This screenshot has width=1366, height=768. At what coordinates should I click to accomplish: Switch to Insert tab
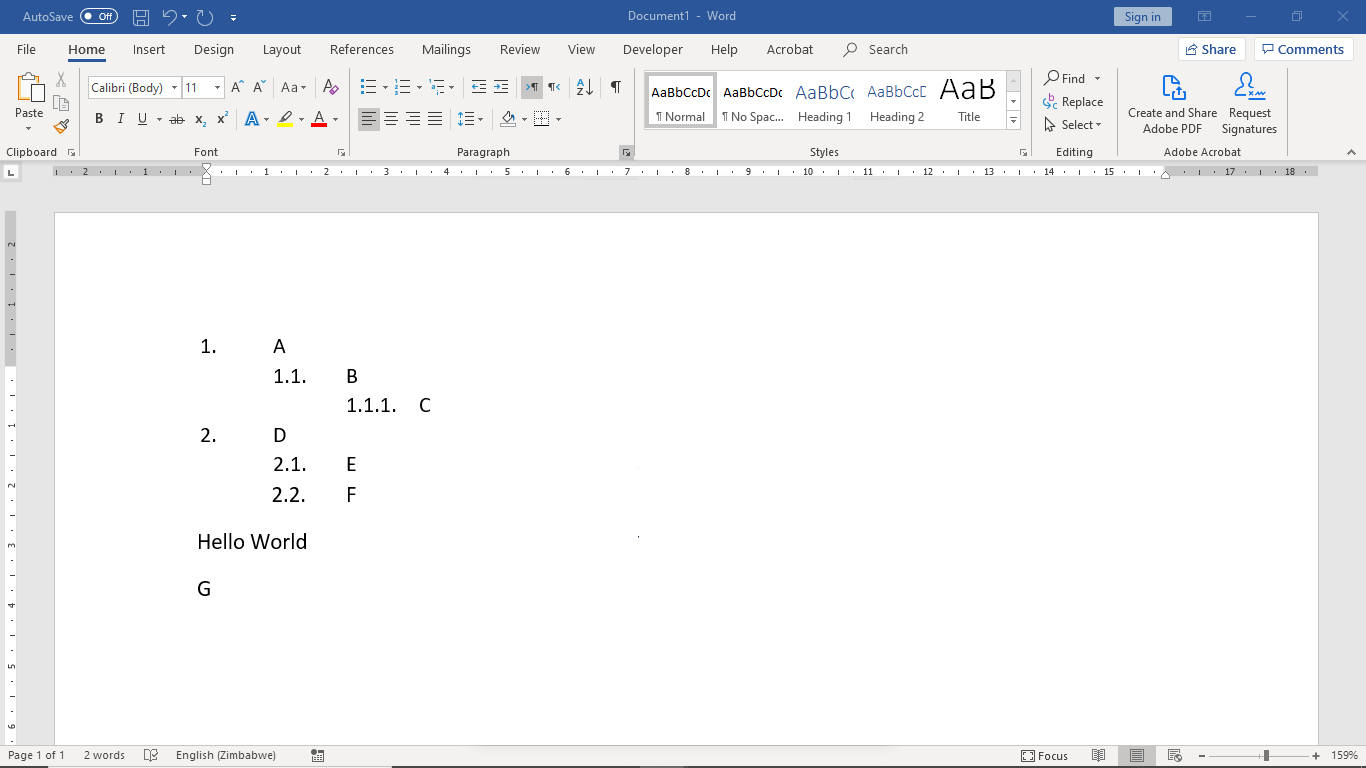coord(149,49)
